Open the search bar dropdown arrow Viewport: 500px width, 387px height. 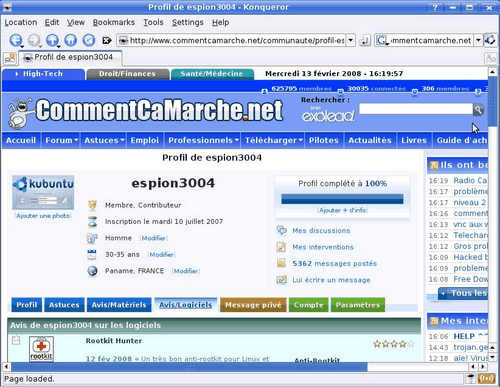pyautogui.click(x=478, y=40)
